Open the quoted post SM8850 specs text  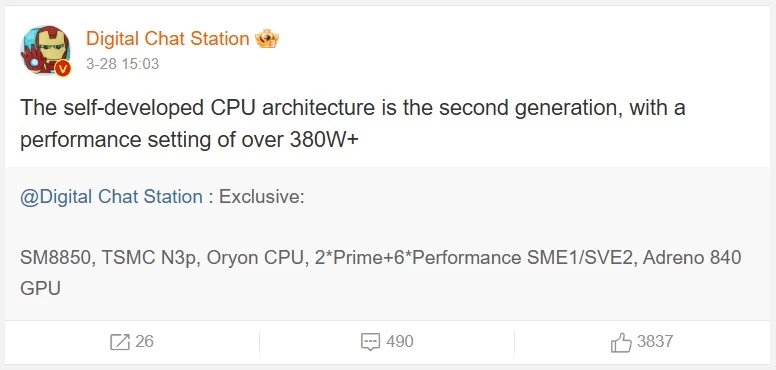(381, 273)
